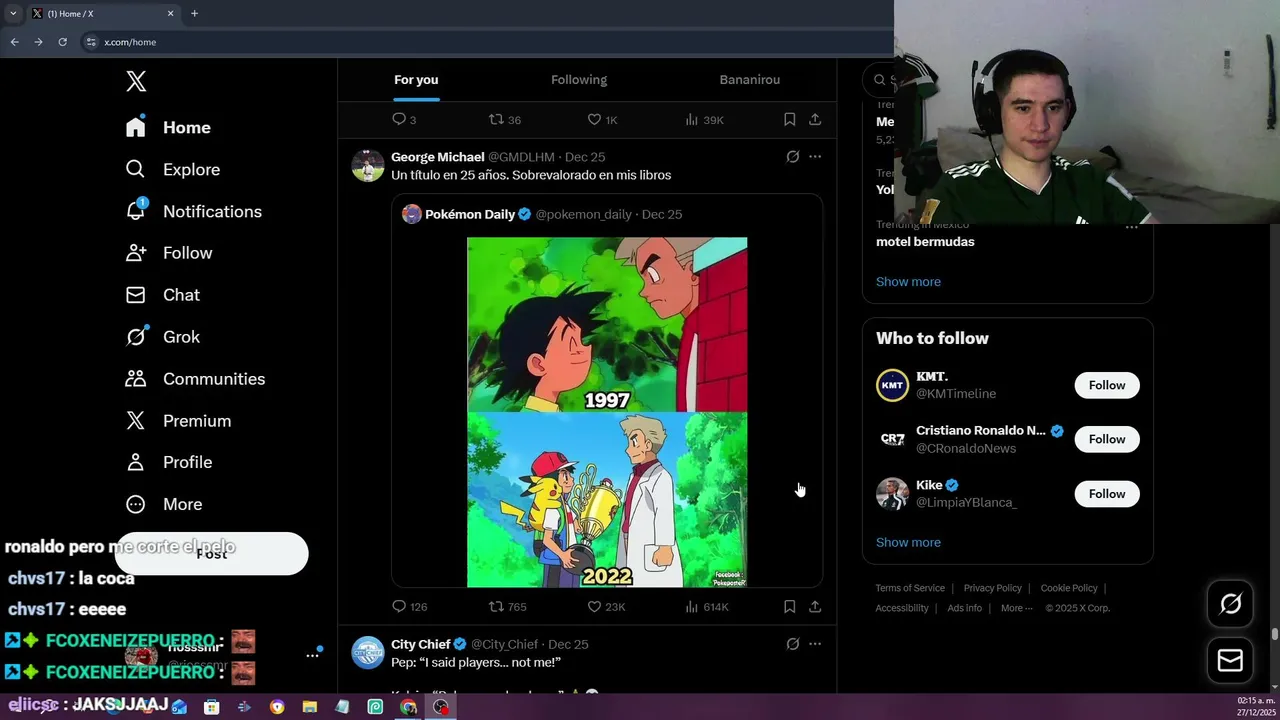Open the Cookie Policy link
Viewport: 1280px width, 720px height.
tap(1069, 588)
